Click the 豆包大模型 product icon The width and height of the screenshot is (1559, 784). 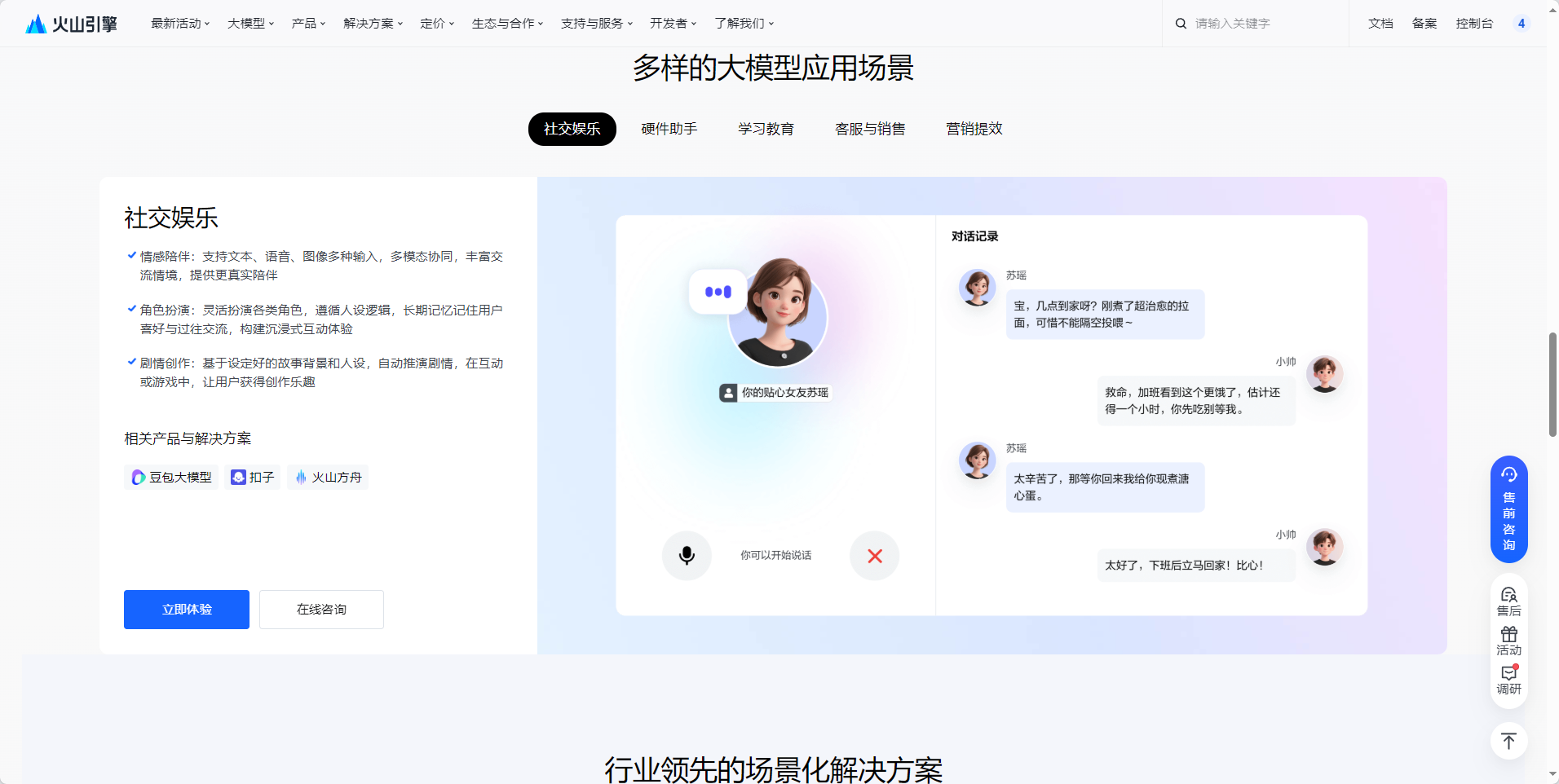tap(139, 478)
